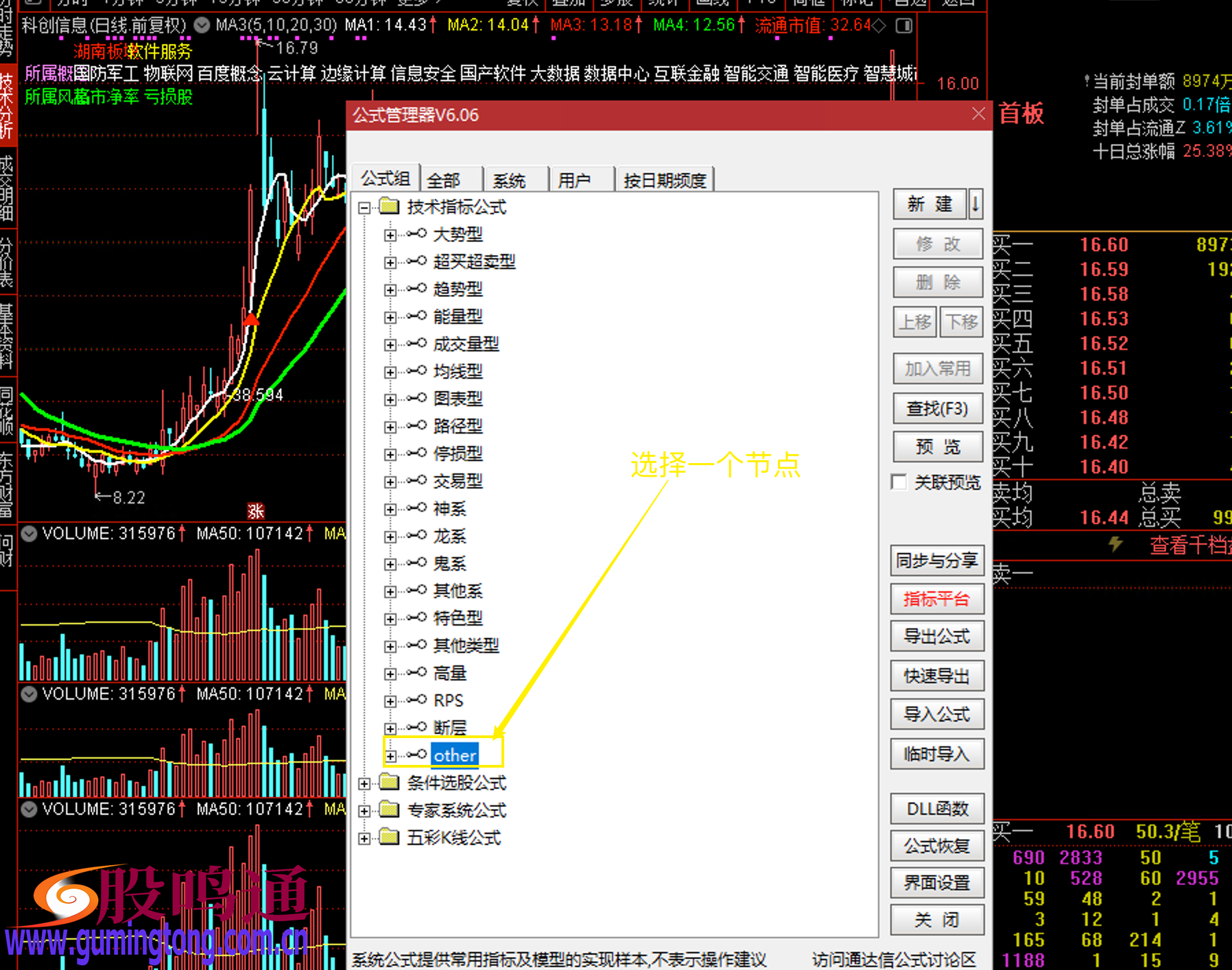Open the chevron menu next to 科创信息 title
Screen dimensions: 1232x970
(201, 25)
